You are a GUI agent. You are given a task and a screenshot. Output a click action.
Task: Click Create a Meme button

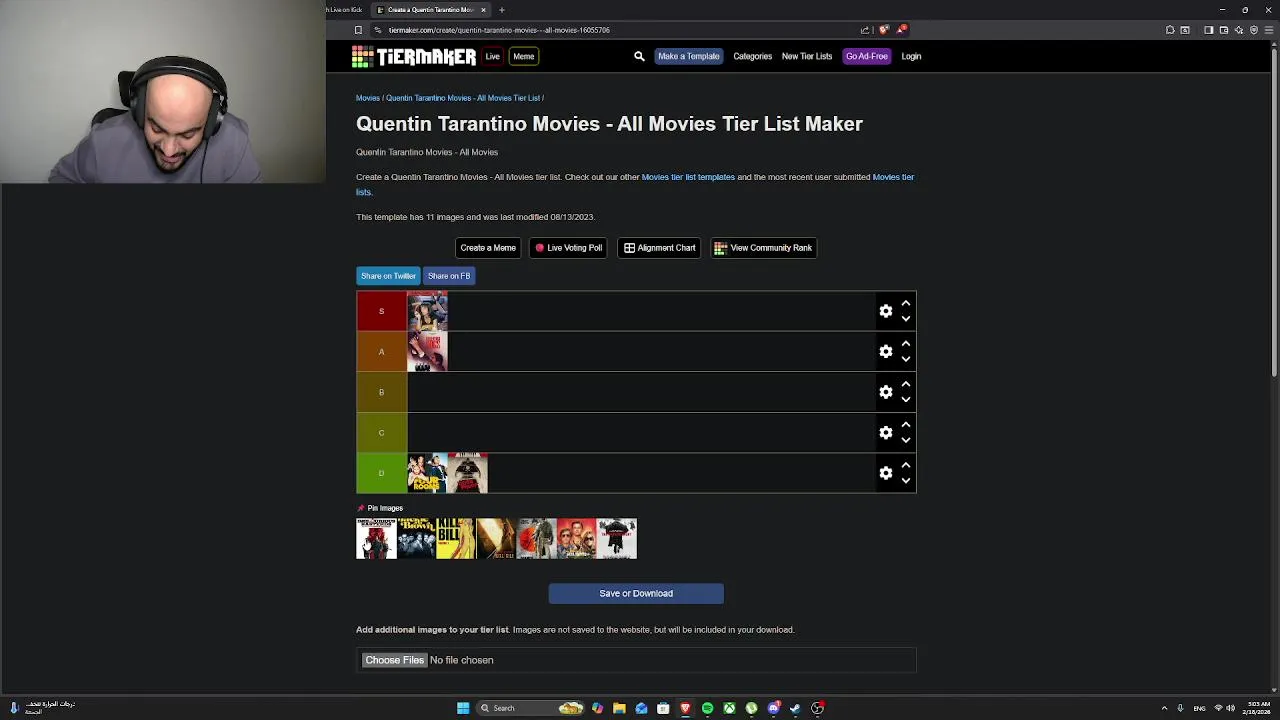(488, 248)
